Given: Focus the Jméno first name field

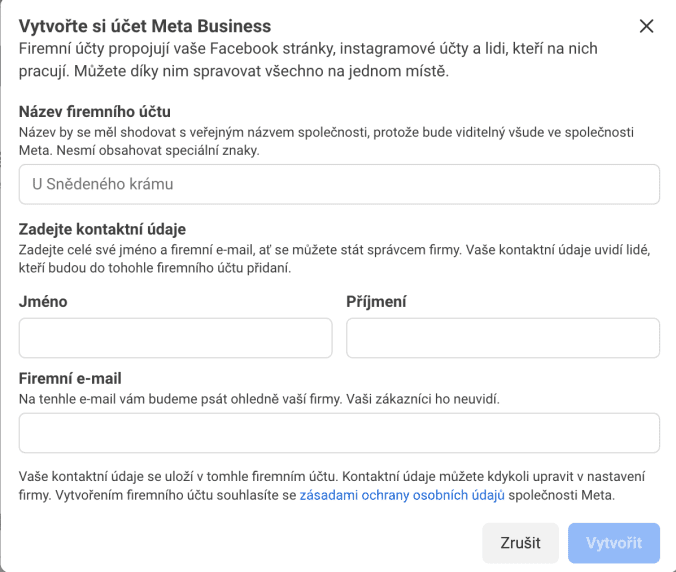Looking at the screenshot, I should click(175, 338).
